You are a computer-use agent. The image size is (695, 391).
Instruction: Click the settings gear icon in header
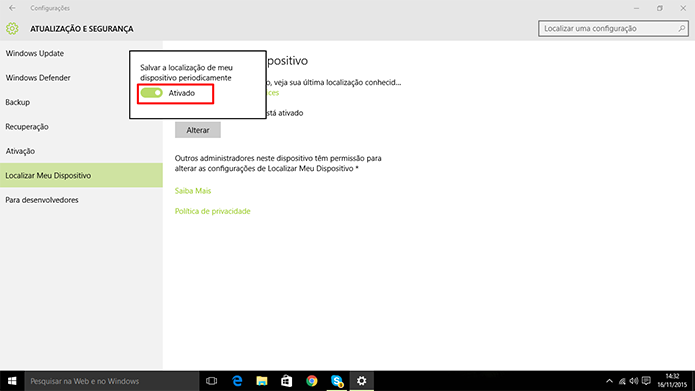click(12, 28)
